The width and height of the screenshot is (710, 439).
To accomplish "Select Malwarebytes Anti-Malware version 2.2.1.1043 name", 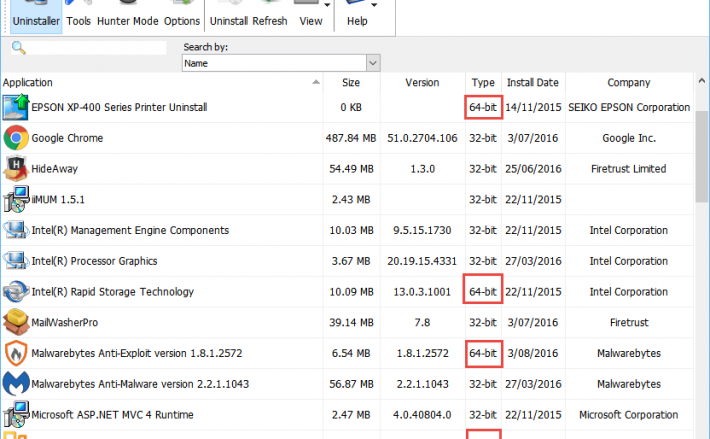I will point(140,384).
